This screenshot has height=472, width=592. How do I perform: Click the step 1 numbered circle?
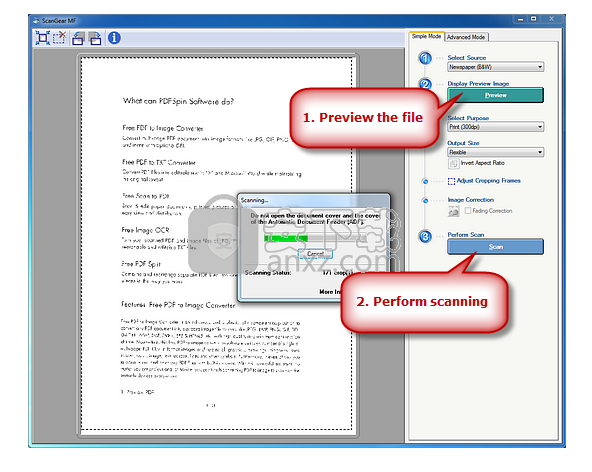pyautogui.click(x=426, y=58)
